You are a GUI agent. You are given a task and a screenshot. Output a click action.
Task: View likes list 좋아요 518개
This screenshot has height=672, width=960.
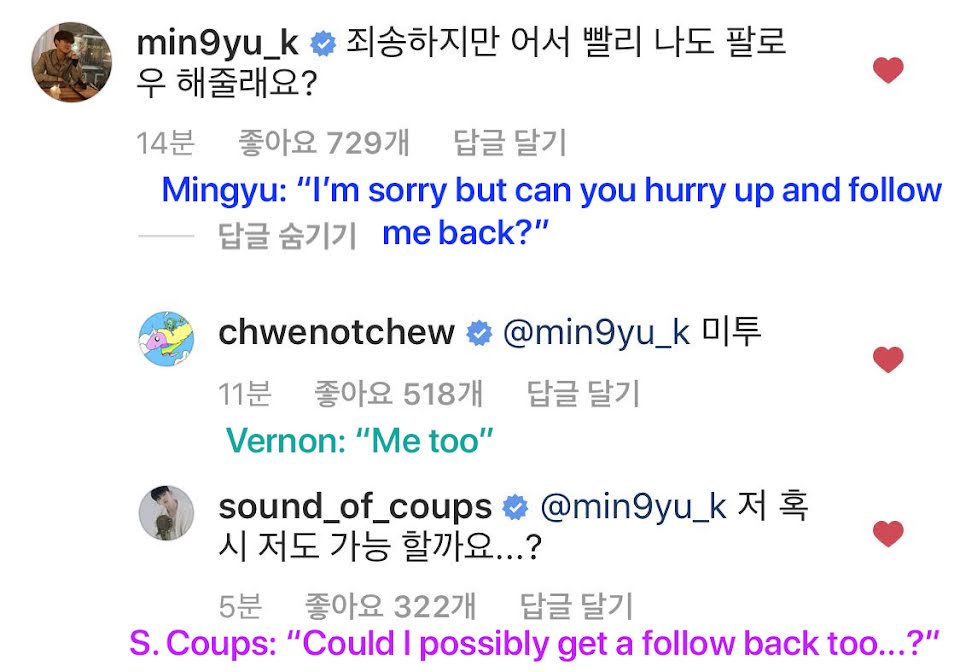(399, 393)
